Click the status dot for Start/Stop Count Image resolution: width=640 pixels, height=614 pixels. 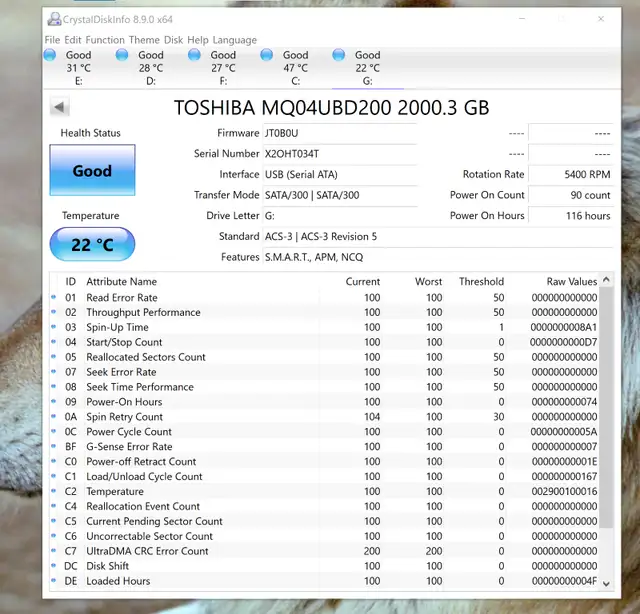(53, 342)
